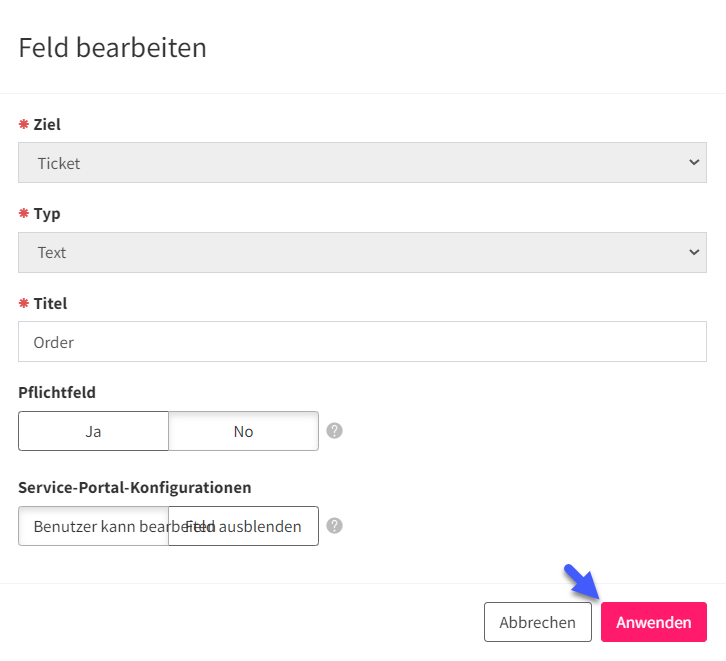Apply changes with the Anwenden button

pos(654,622)
